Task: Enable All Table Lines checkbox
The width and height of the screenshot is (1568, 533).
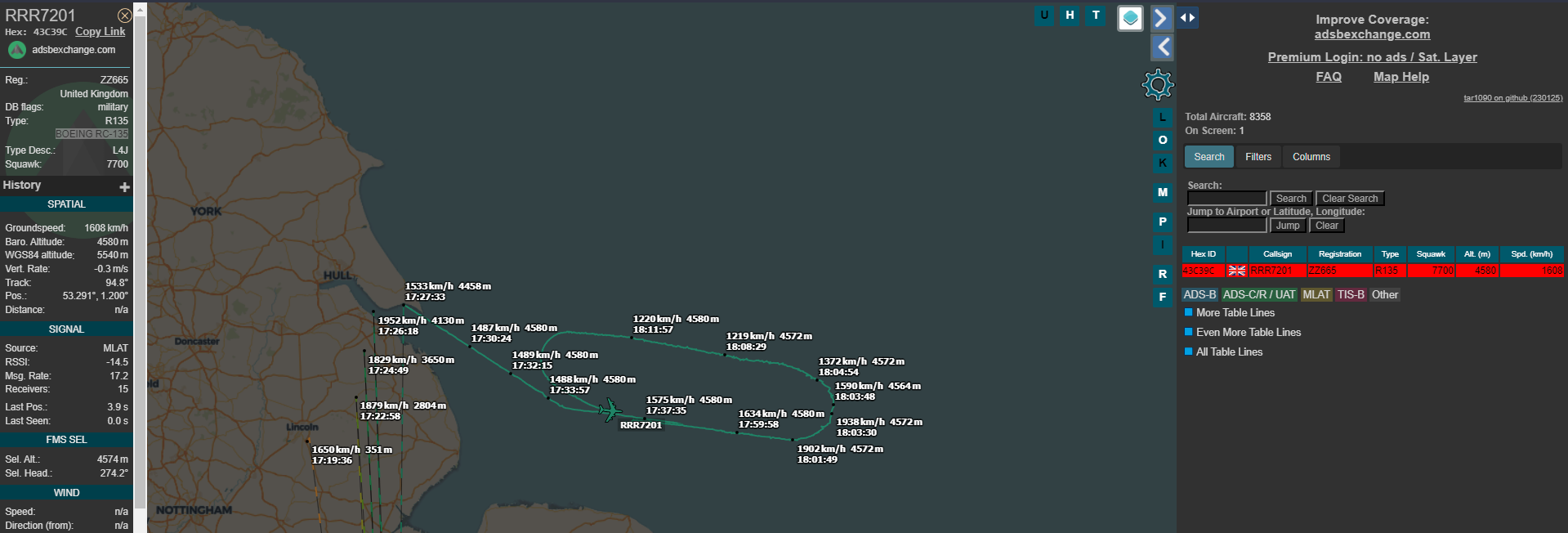Action: click(1189, 352)
